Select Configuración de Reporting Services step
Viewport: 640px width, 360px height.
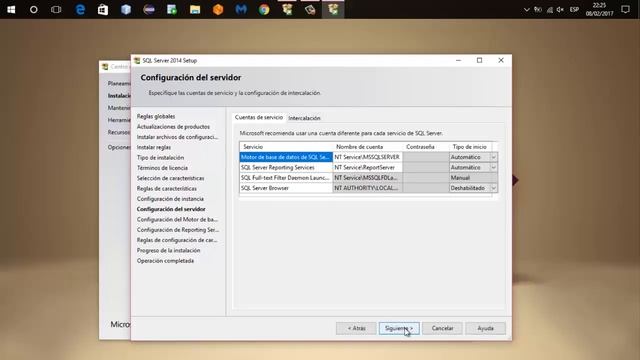tap(178, 230)
